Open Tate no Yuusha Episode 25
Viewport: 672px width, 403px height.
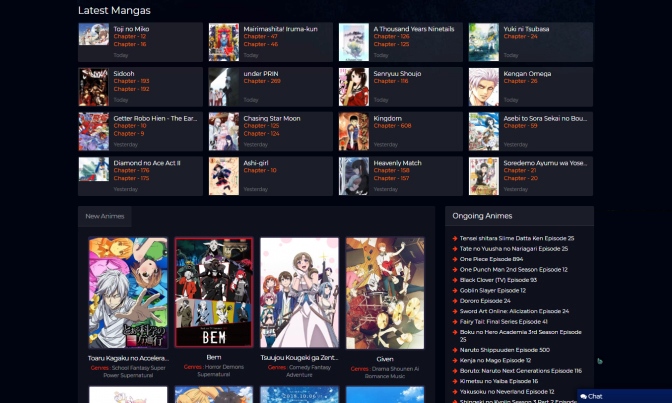coord(513,249)
